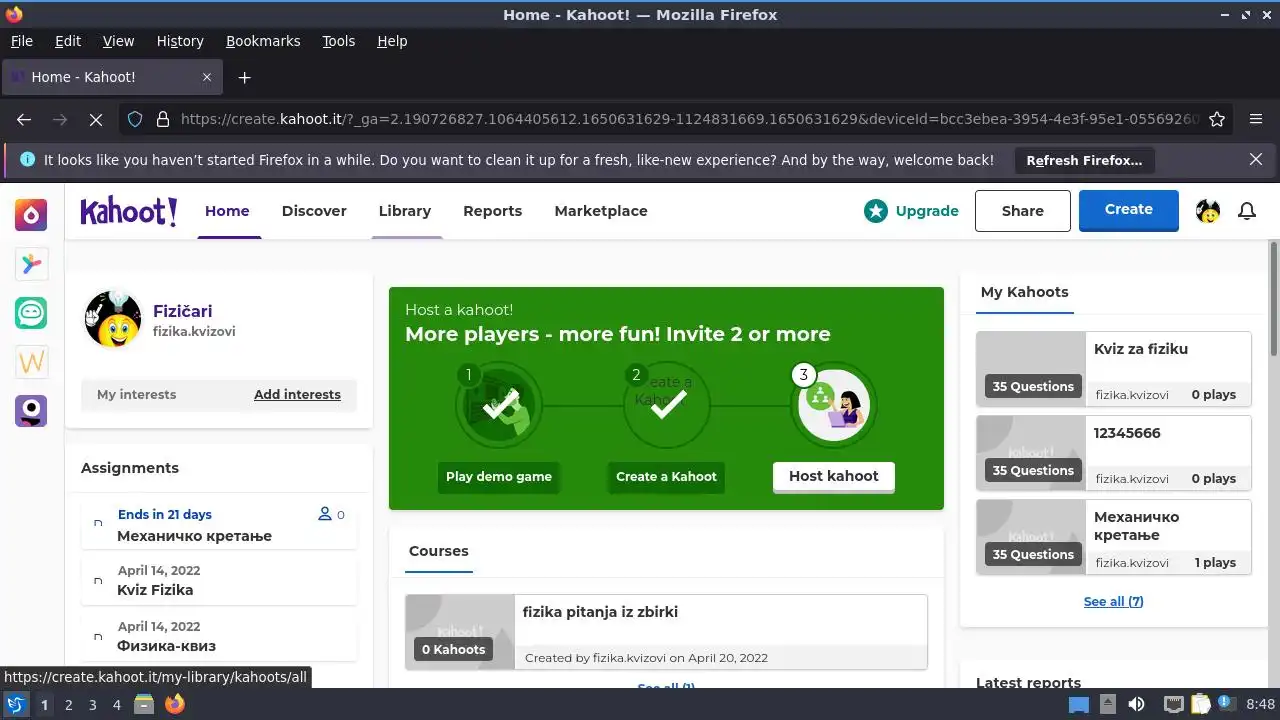Close the Home - Kahoot! tab
The image size is (1280, 720).
[x=207, y=77]
